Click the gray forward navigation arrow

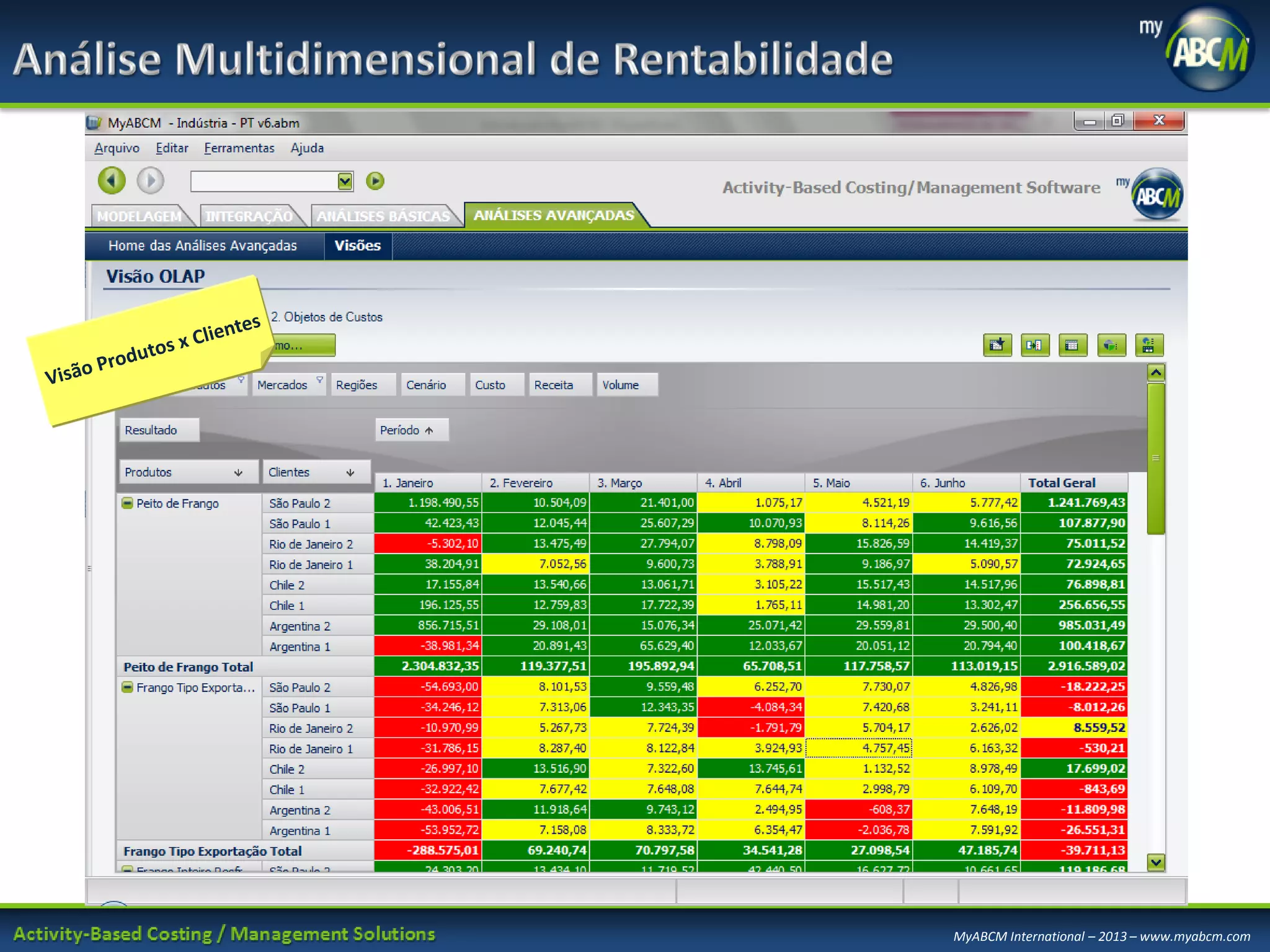tap(150, 181)
